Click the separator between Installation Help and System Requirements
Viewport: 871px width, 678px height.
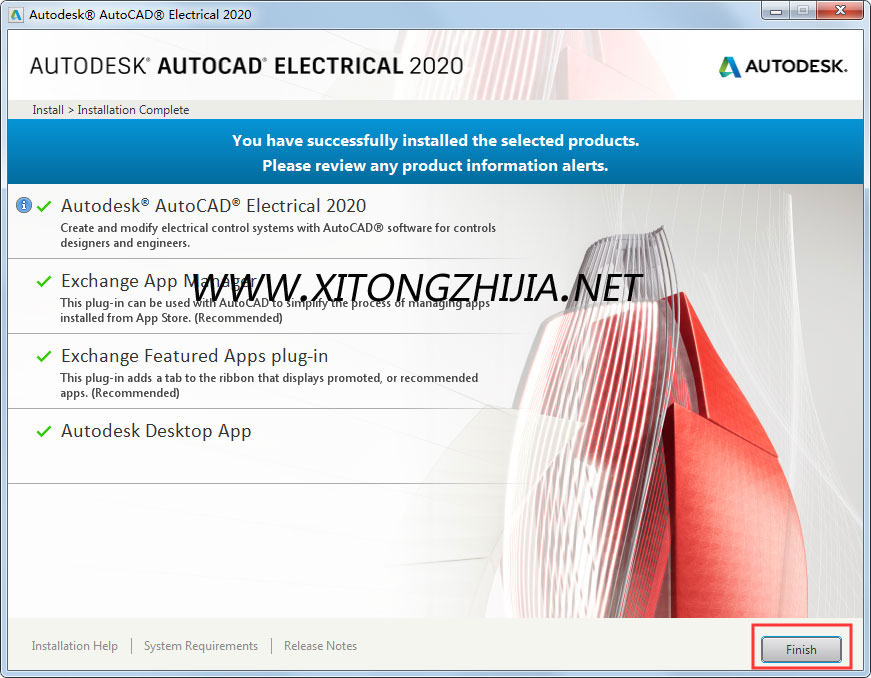(130, 645)
